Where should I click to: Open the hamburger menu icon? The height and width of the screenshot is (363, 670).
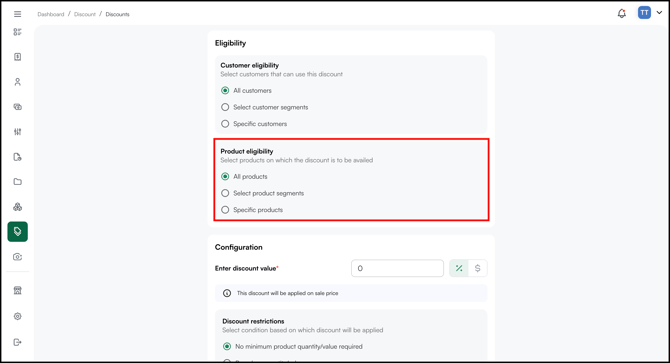click(18, 14)
